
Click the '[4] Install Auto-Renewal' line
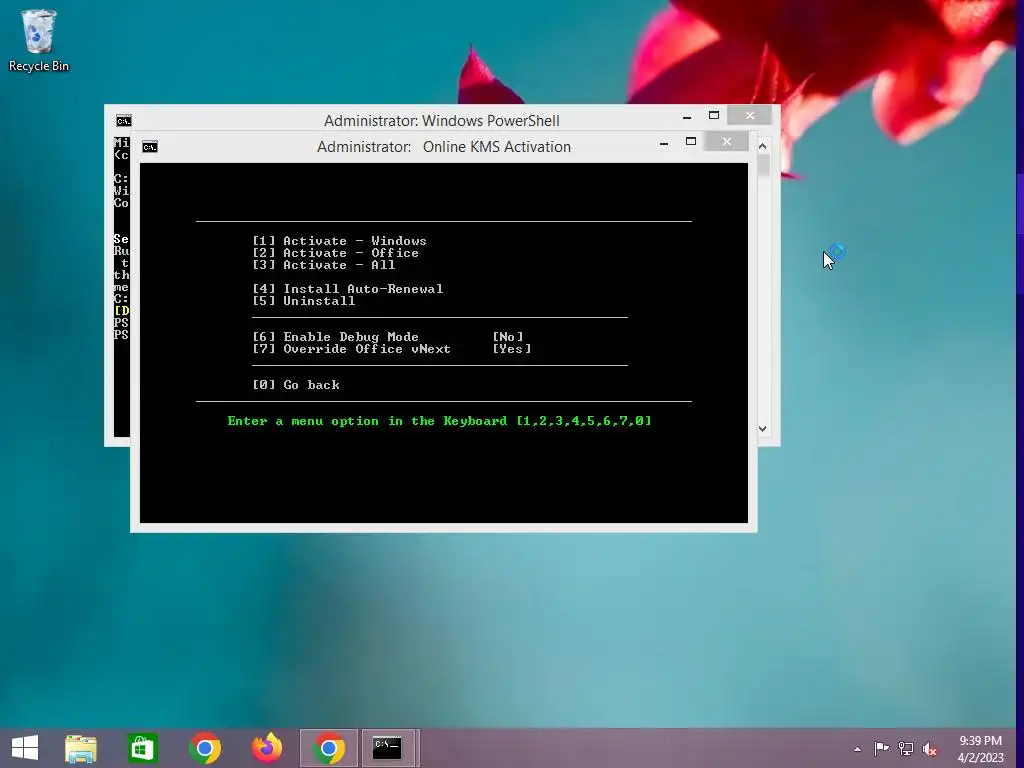[348, 289]
